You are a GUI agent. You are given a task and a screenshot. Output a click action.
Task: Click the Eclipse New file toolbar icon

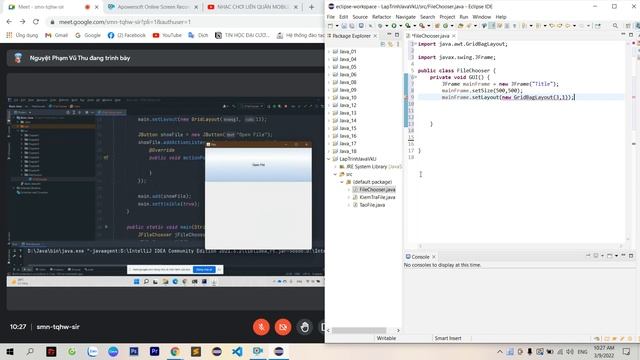(x=330, y=26)
